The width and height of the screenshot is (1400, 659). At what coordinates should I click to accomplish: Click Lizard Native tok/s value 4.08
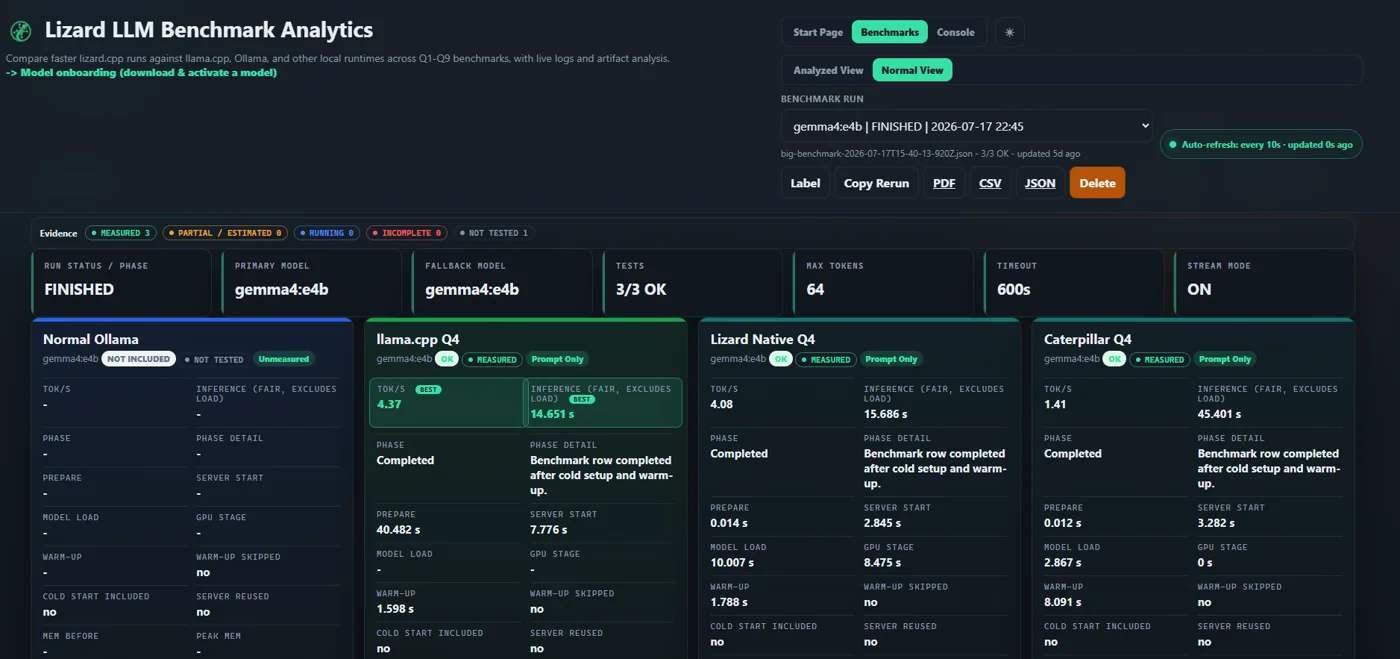(x=722, y=405)
